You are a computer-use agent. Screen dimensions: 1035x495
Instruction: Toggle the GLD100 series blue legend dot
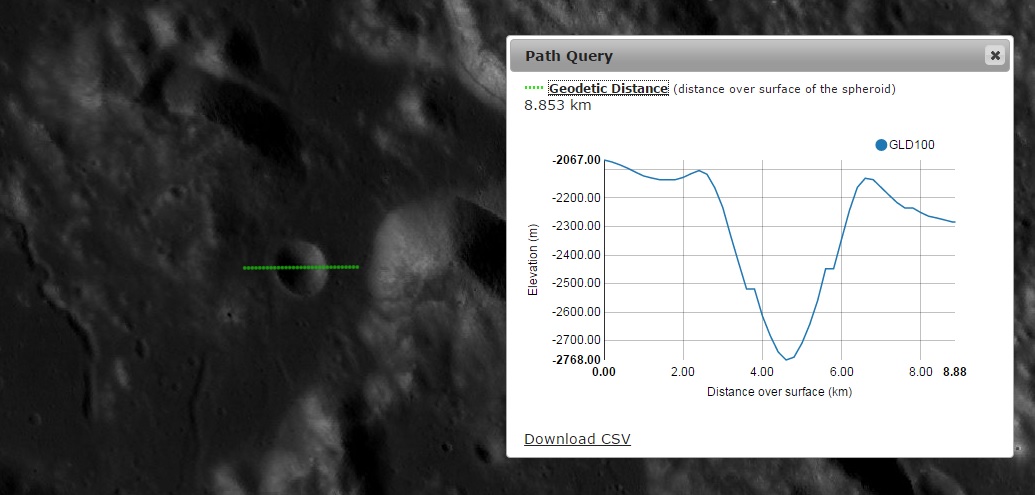point(881,145)
